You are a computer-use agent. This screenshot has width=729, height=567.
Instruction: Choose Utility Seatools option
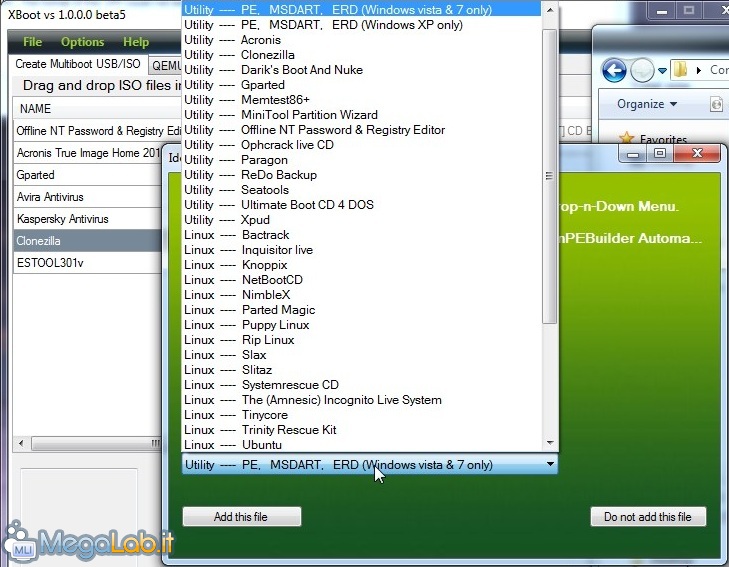[362, 190]
